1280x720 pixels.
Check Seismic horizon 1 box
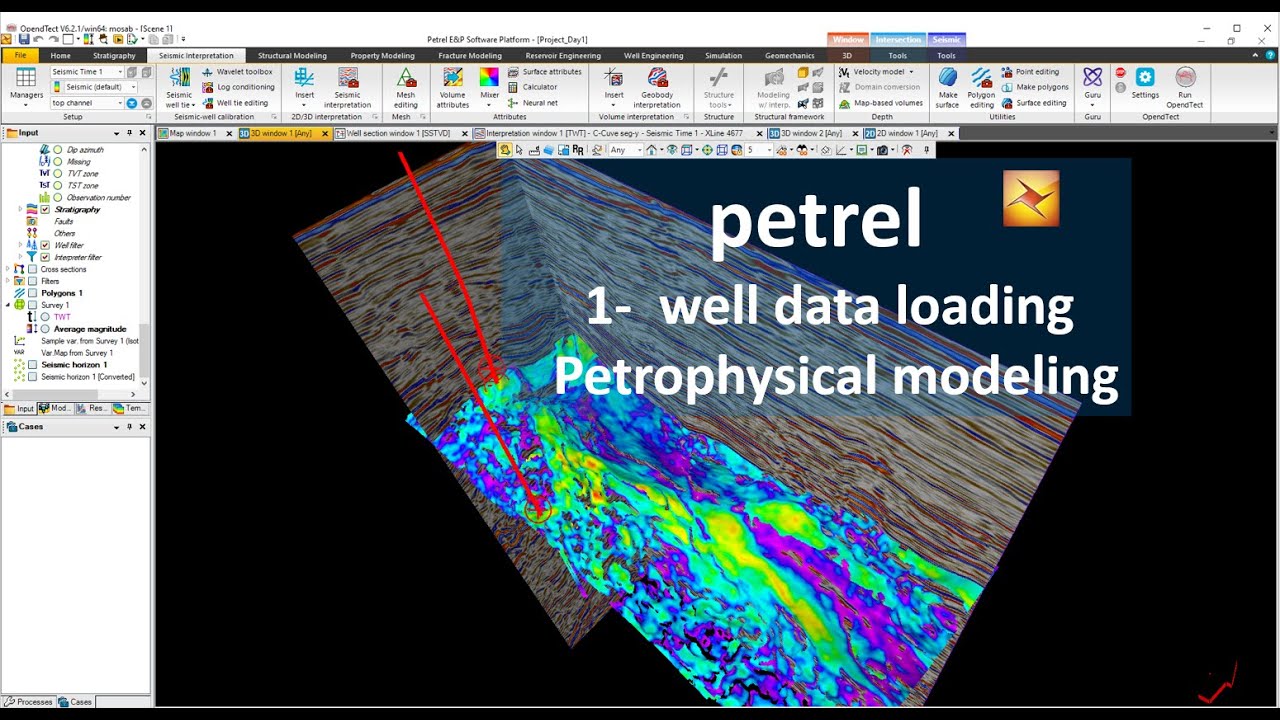33,365
